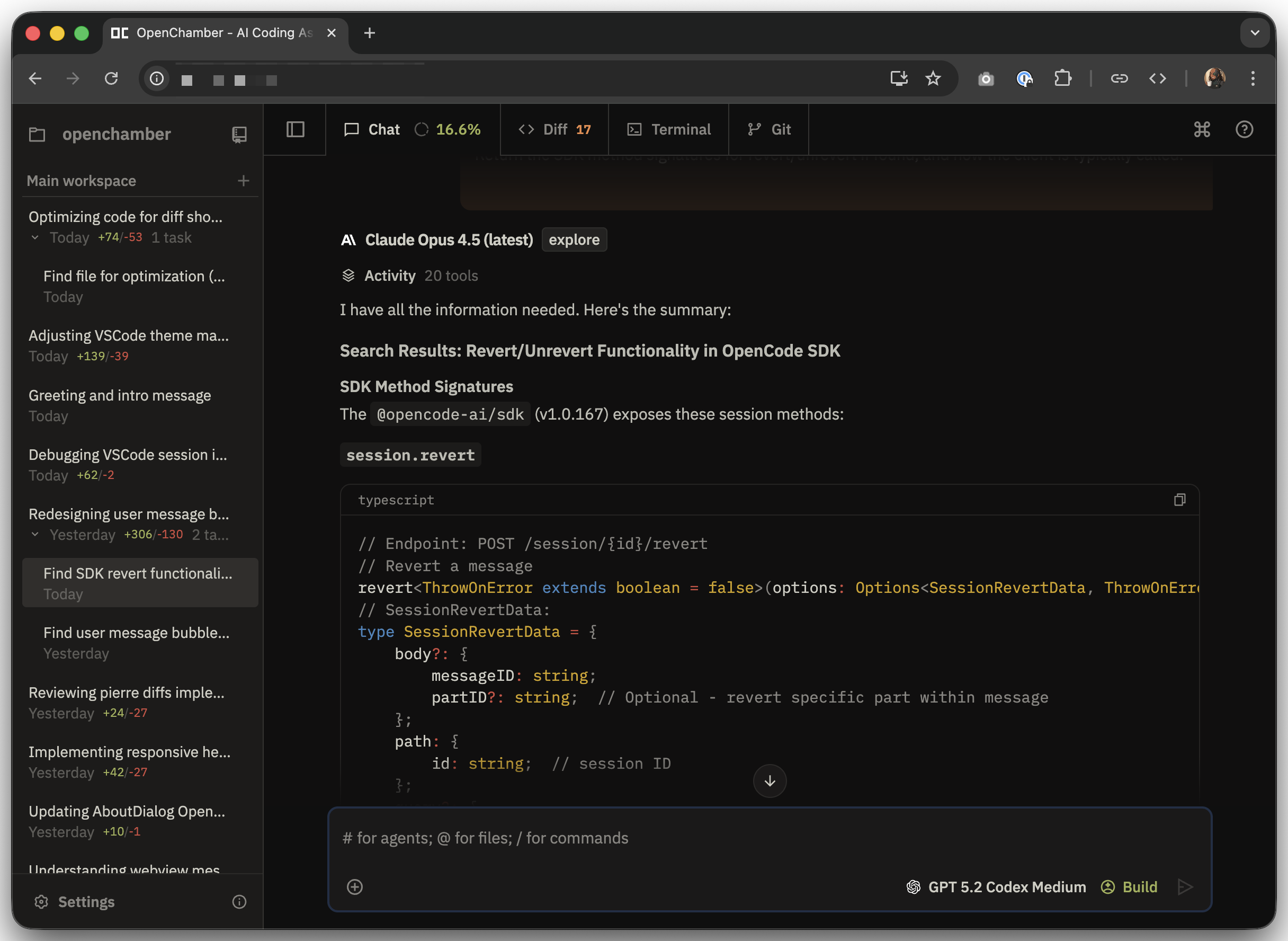Open the Optimizing code for diff session
Screen dimensions: 1288x941
pyautogui.click(x=140, y=227)
